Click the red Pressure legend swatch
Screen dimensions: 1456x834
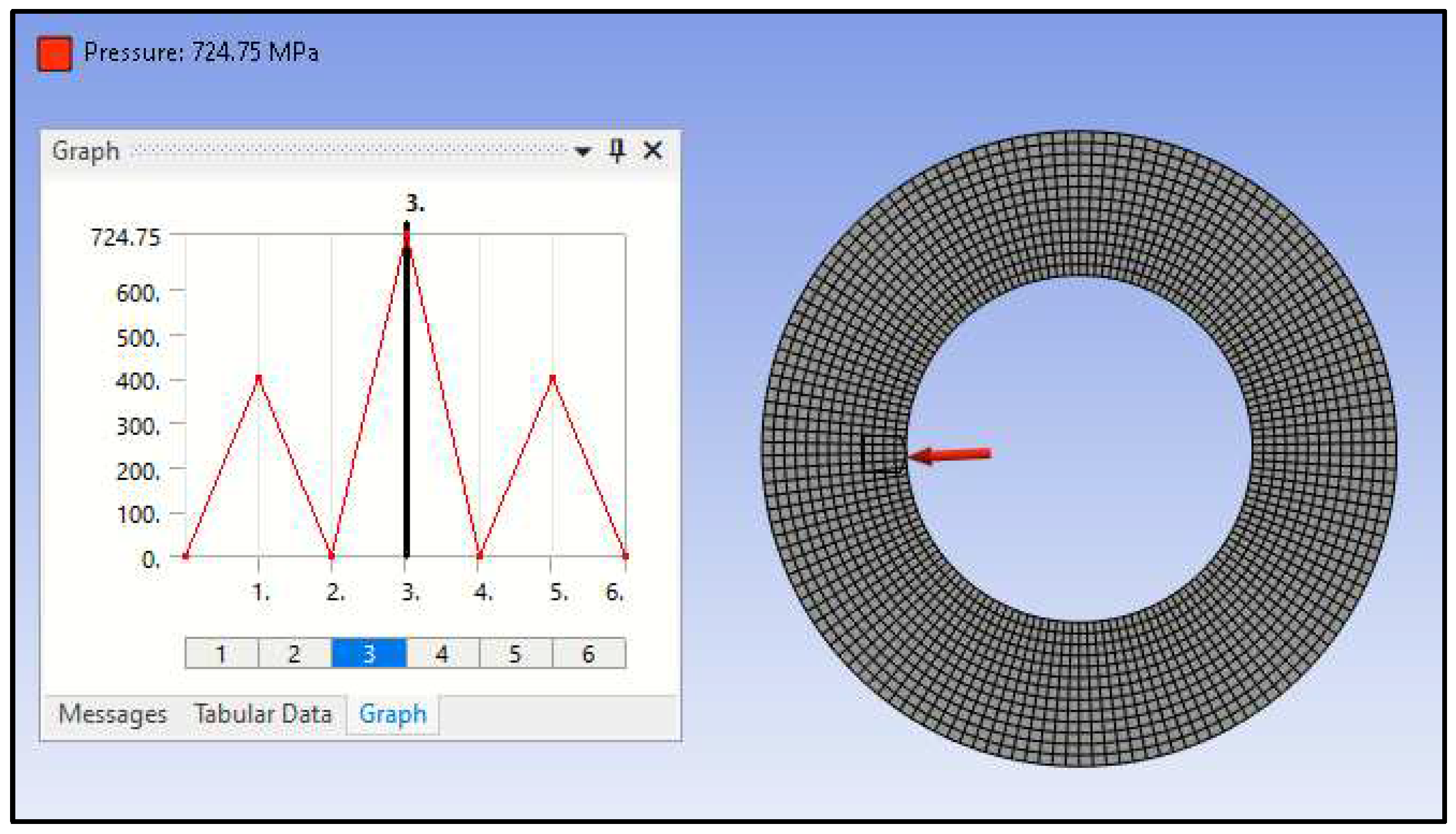pos(54,54)
